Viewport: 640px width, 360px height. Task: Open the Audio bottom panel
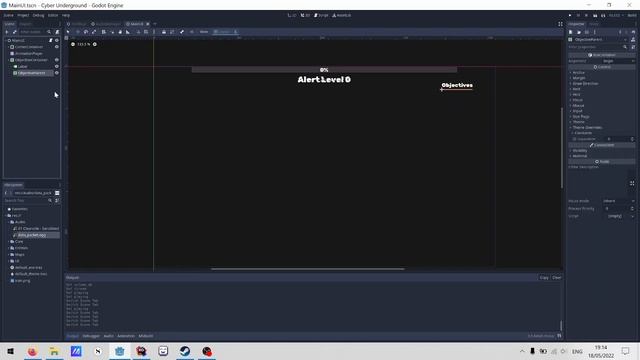[109, 336]
